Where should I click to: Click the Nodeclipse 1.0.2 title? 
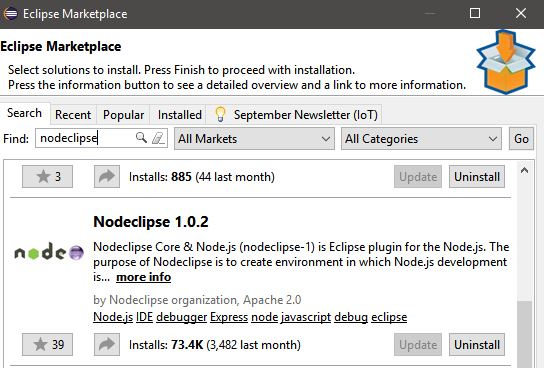[x=151, y=222]
